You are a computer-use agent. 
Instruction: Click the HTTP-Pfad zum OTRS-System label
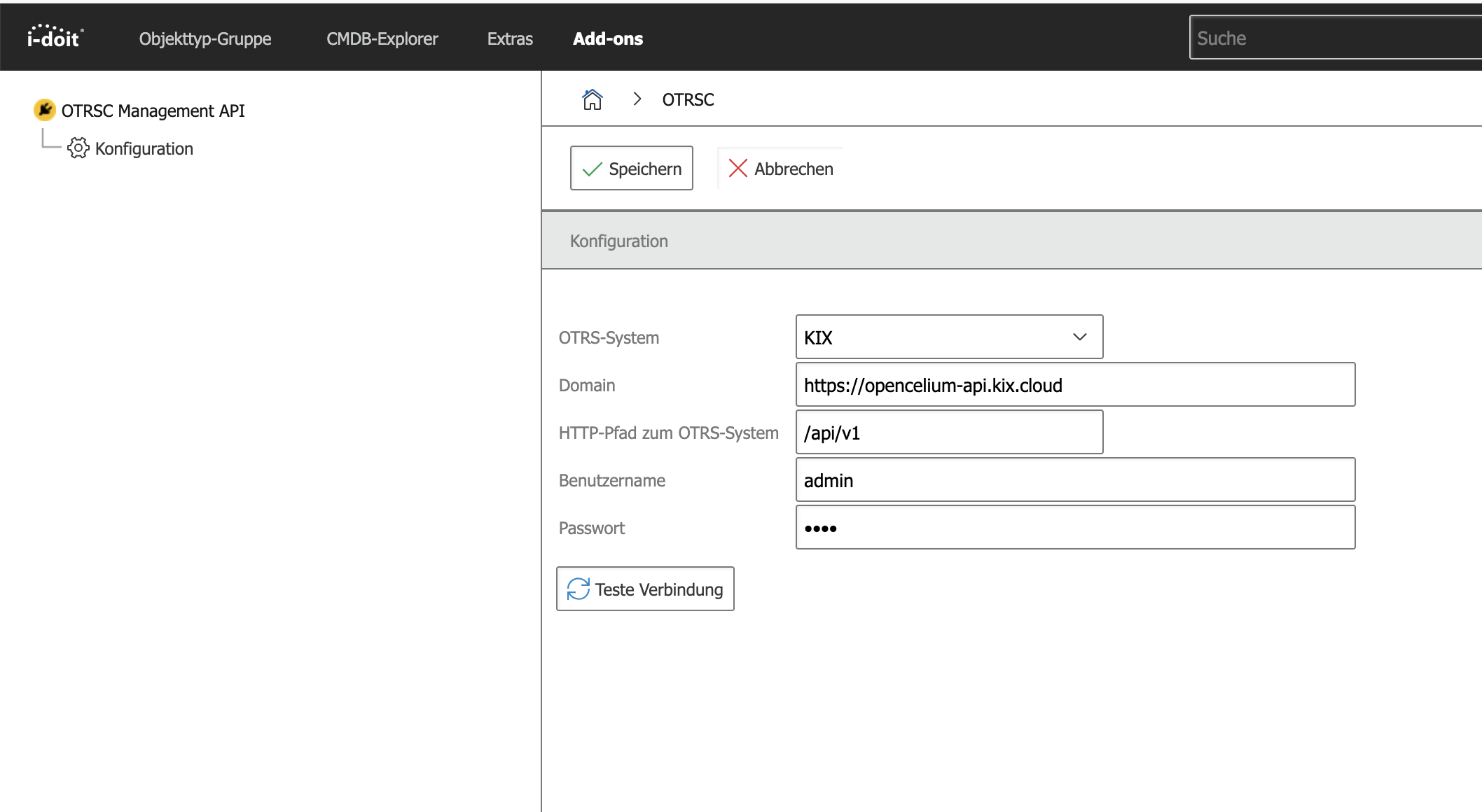coord(668,433)
